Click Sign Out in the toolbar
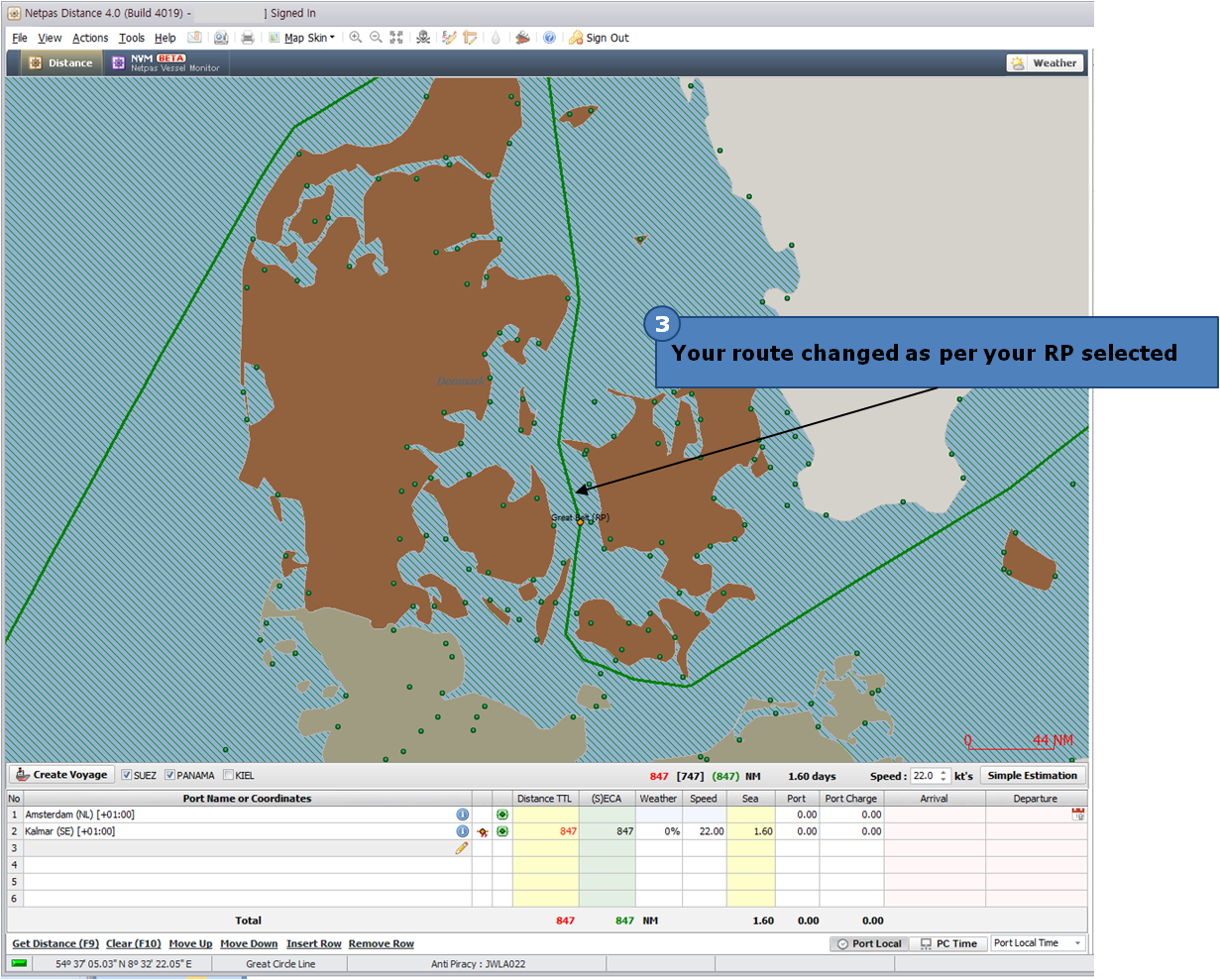The width and height of the screenshot is (1220, 980). tap(599, 38)
